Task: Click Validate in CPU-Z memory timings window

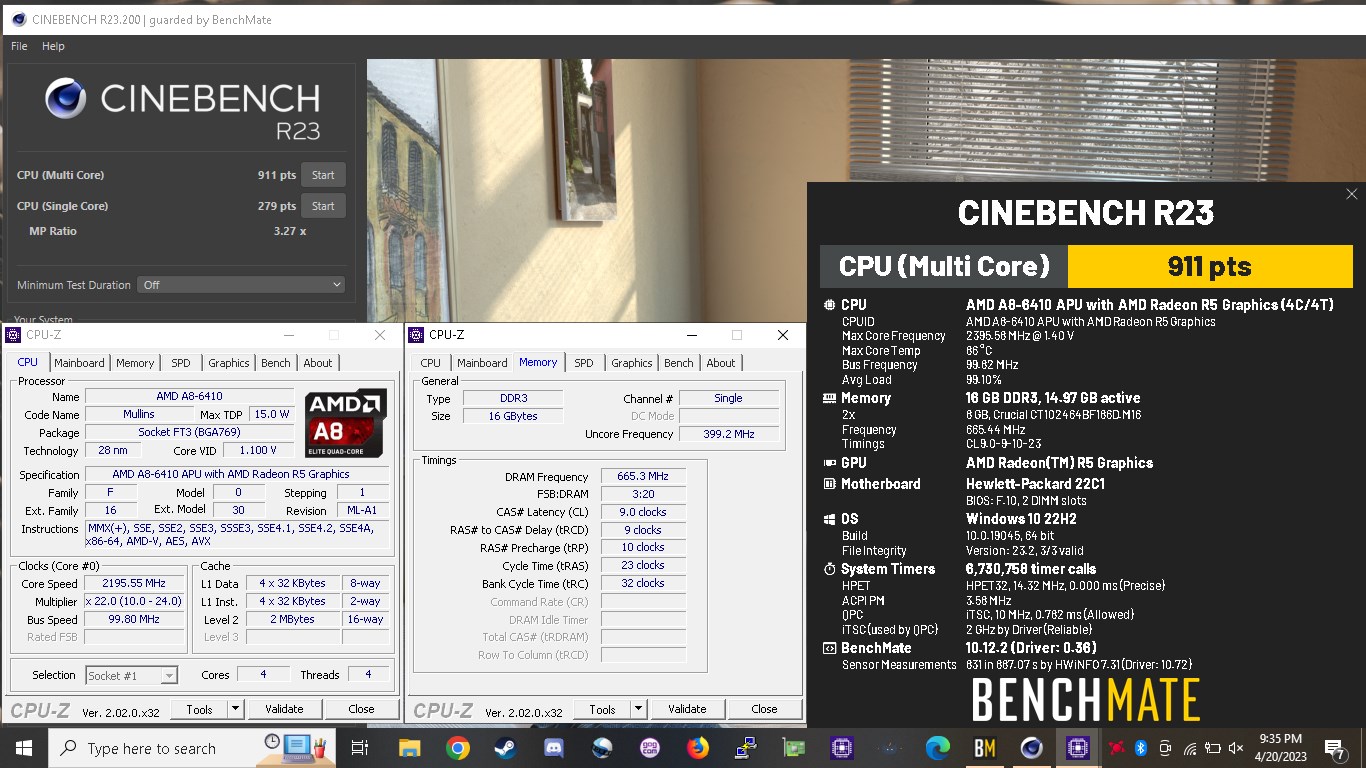Action: click(x=687, y=709)
